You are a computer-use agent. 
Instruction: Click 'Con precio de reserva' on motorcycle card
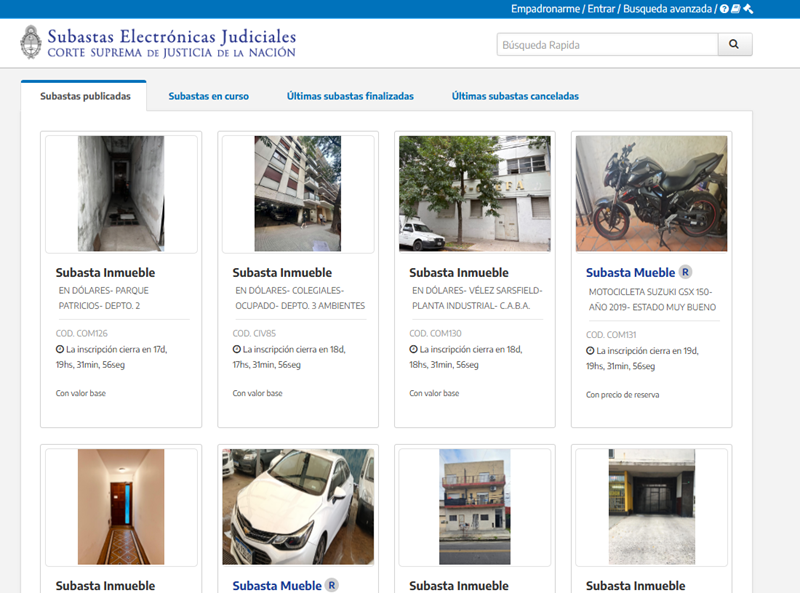tap(622, 395)
